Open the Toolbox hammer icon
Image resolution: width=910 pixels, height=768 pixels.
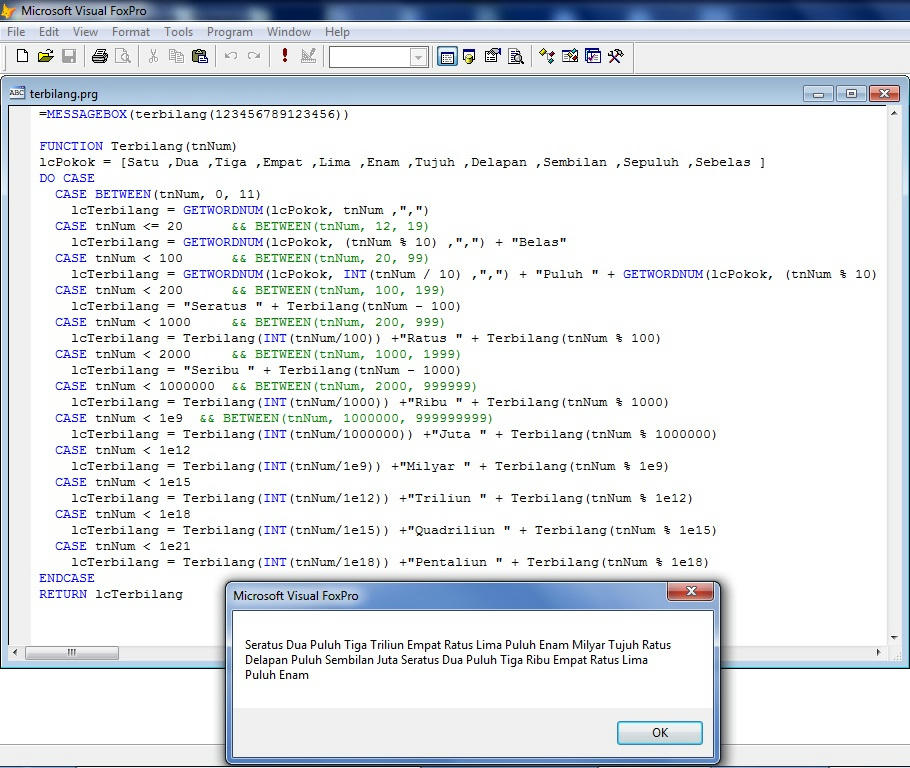point(616,56)
